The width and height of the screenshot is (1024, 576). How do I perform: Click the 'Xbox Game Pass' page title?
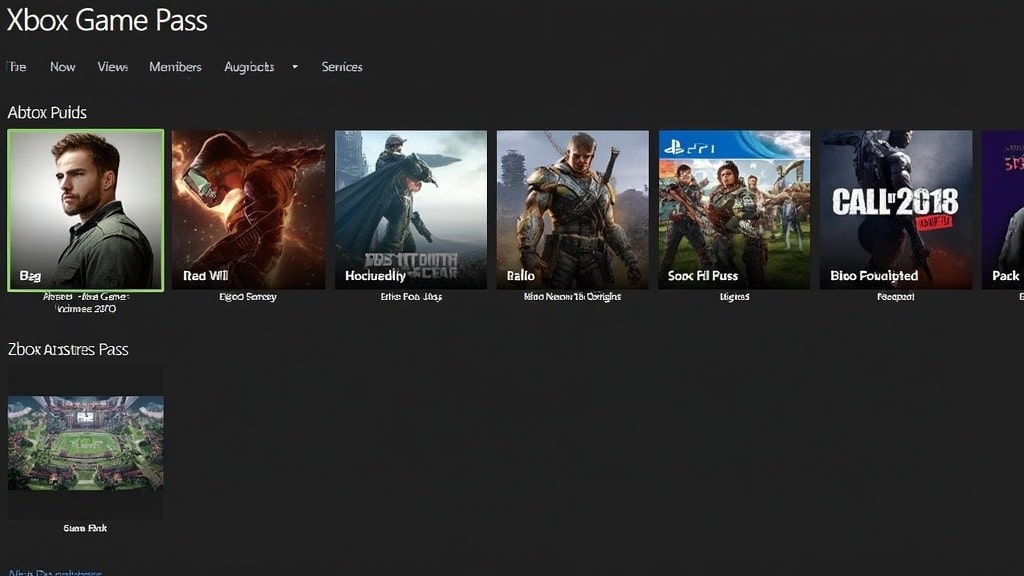click(107, 20)
